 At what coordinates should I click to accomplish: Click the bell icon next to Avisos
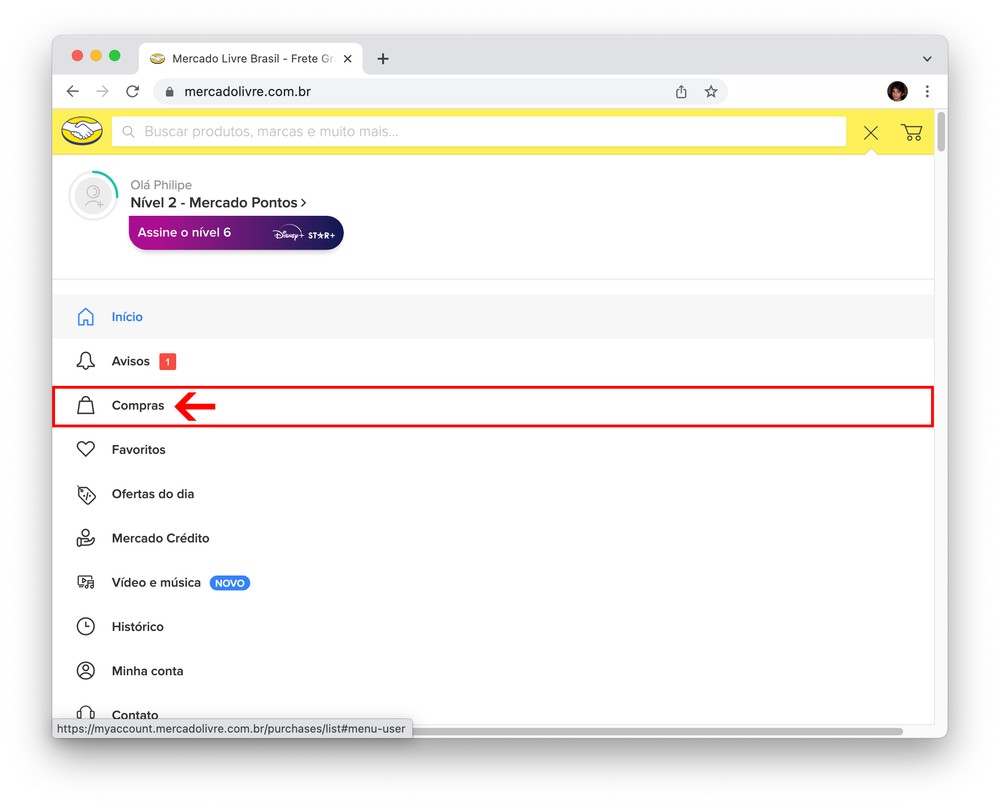85,361
